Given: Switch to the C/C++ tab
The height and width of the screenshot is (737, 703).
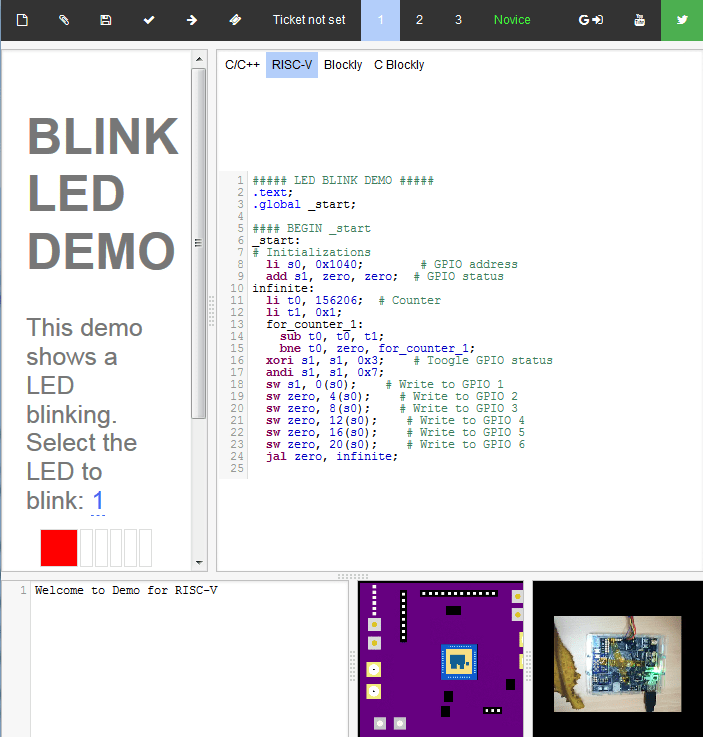Looking at the screenshot, I should coord(242,65).
